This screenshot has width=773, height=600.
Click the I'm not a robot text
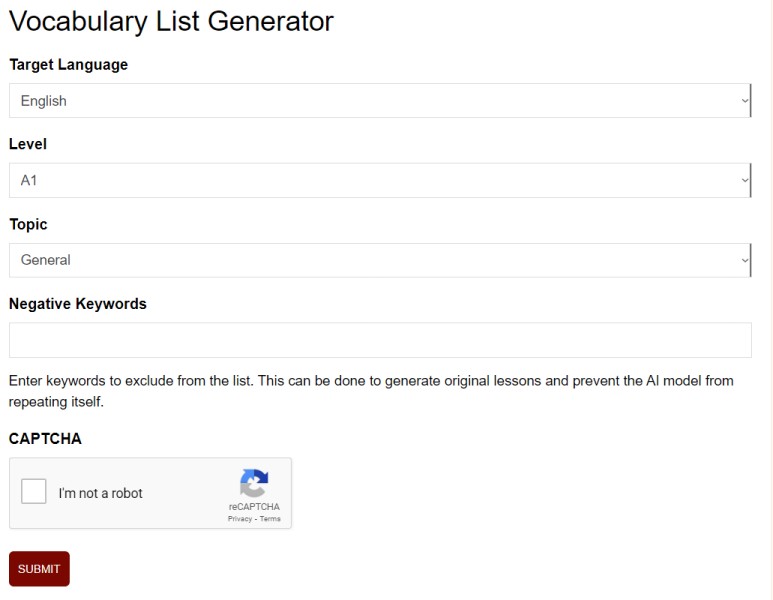(x=101, y=493)
